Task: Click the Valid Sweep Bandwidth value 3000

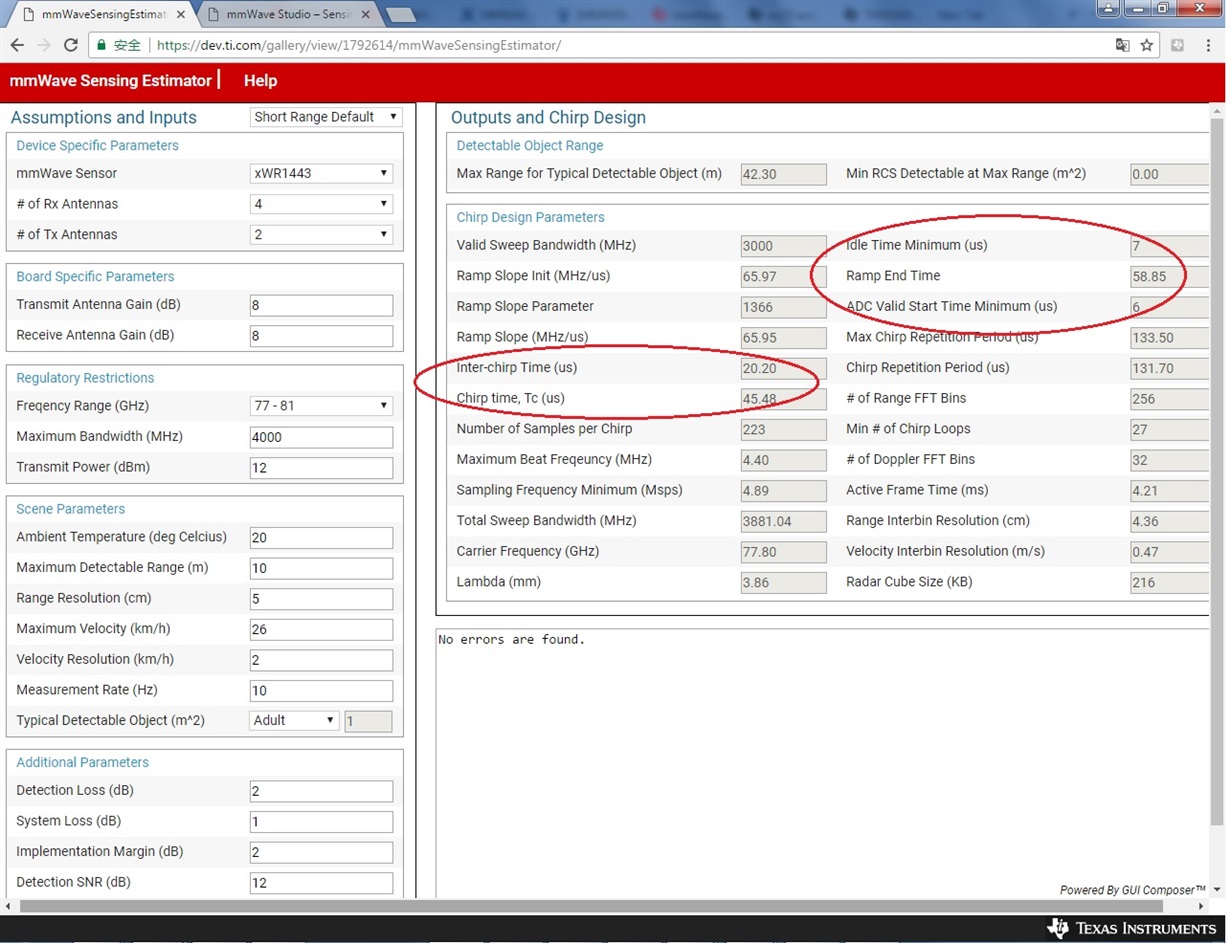Action: (784, 246)
